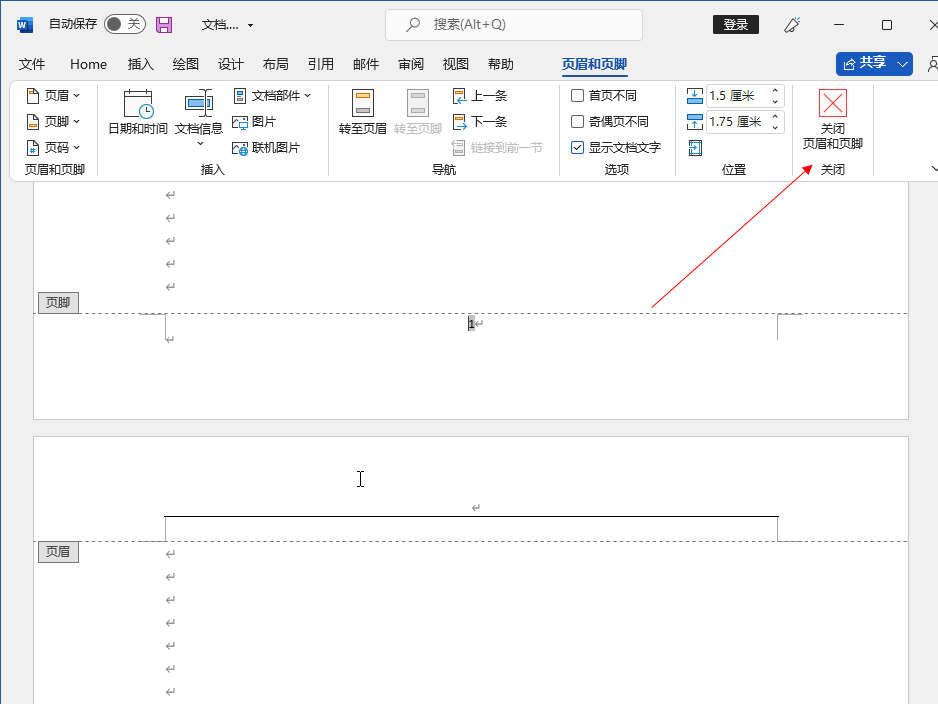Switch to the 视图 tab
The height and width of the screenshot is (704, 938).
click(x=456, y=64)
